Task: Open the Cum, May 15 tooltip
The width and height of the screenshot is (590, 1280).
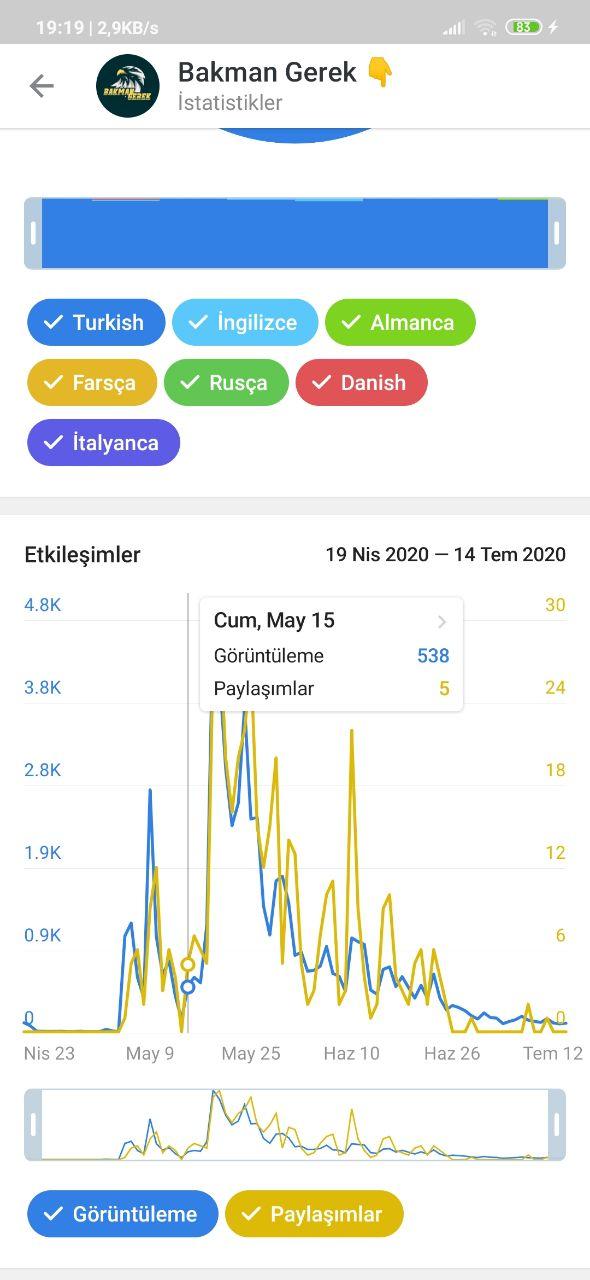Action: point(331,655)
